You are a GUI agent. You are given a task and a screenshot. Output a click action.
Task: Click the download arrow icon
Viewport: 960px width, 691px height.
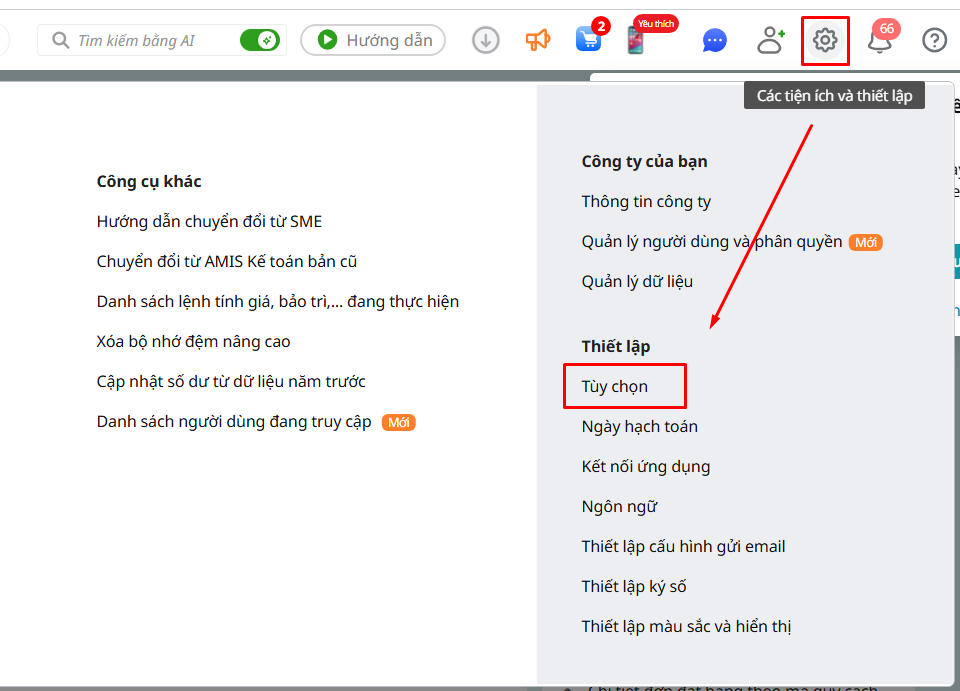coord(486,40)
